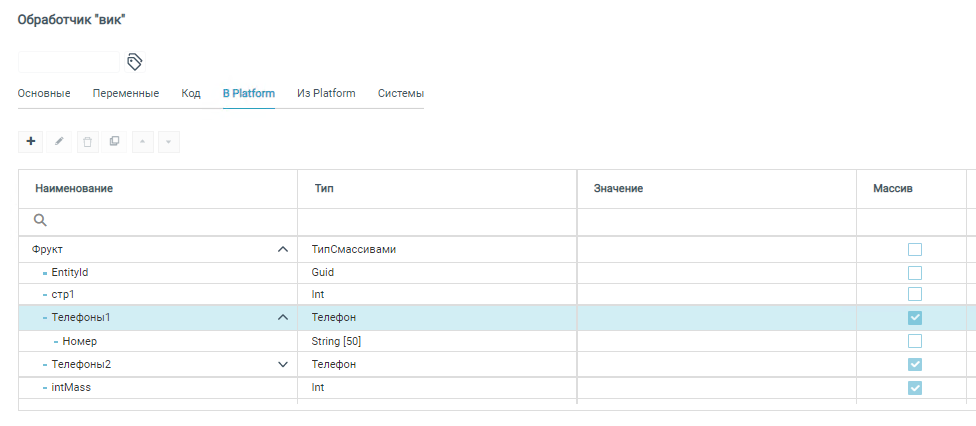The width and height of the screenshot is (976, 426).
Task: Toggle Массив checkbox for Фрукт row
Action: click(914, 249)
